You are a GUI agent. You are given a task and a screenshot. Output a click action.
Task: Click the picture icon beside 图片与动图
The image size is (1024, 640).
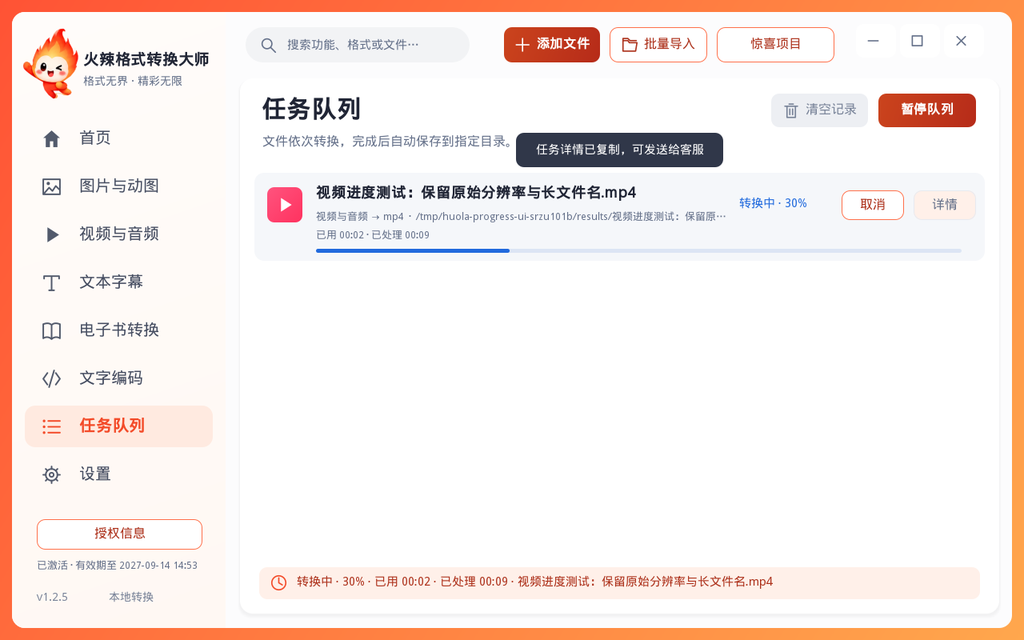[x=52, y=187]
